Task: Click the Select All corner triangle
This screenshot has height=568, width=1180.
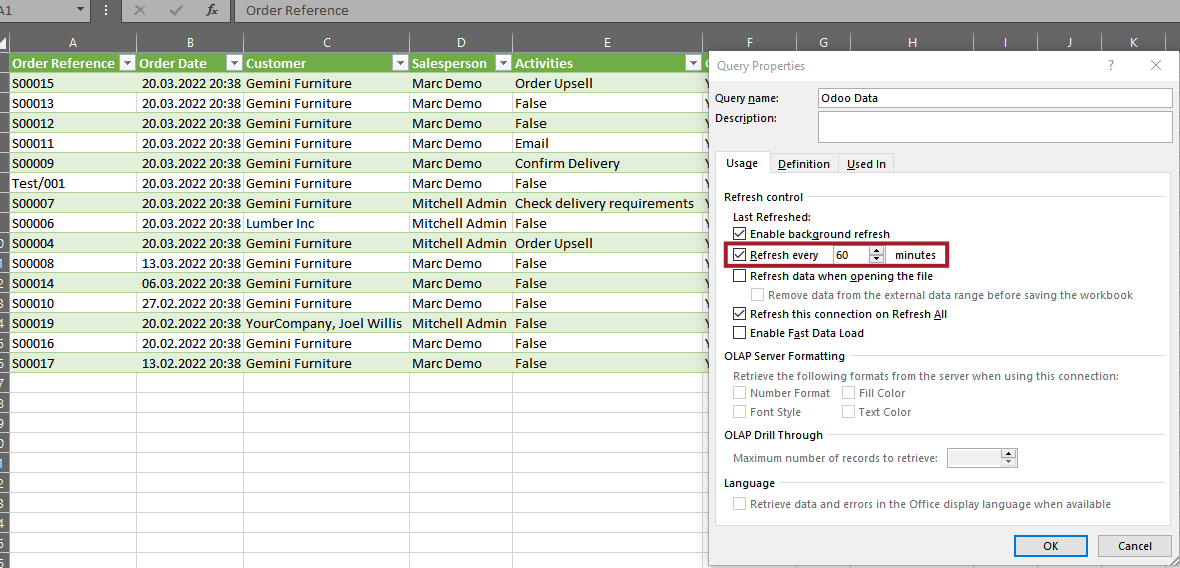Action: (4, 43)
